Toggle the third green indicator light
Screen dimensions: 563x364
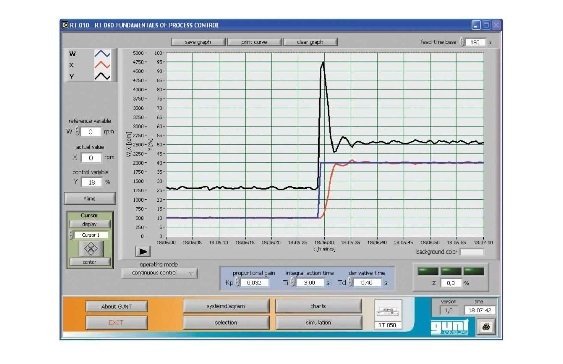pyautogui.click(x=474, y=271)
